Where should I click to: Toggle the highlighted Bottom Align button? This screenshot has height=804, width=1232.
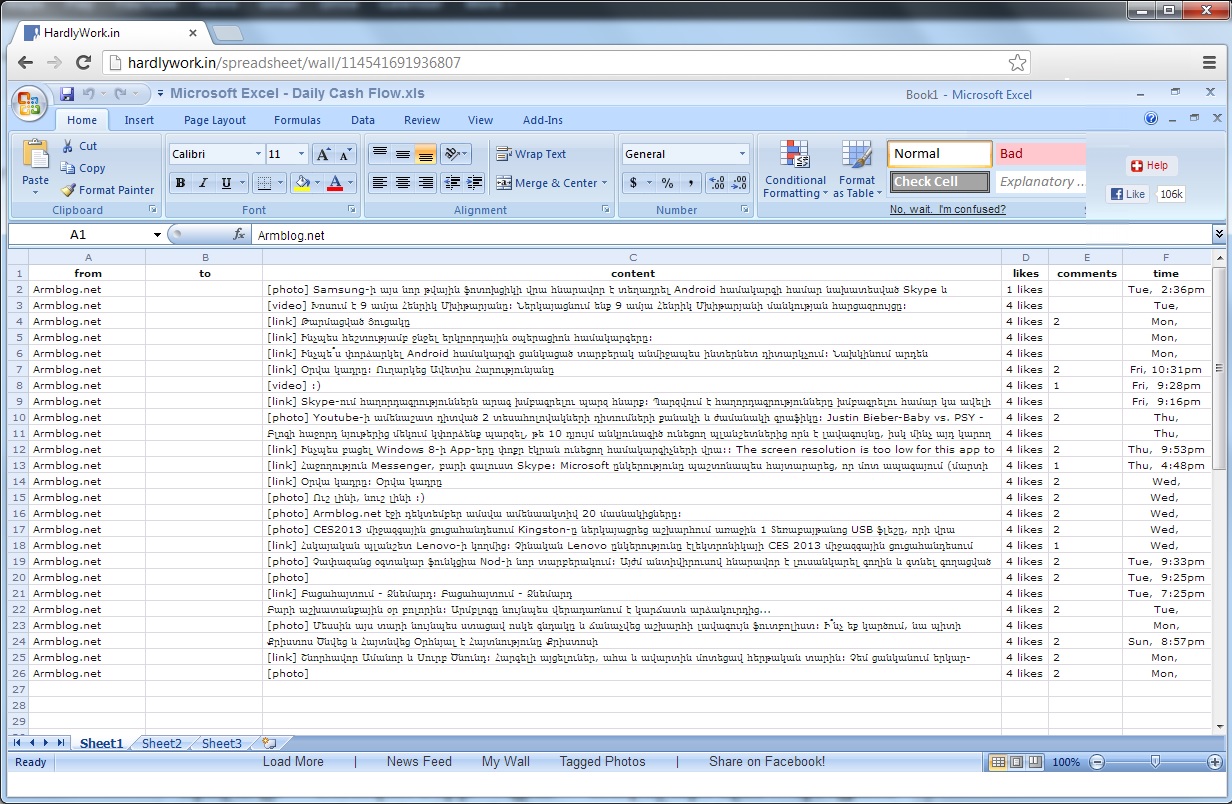(x=425, y=154)
